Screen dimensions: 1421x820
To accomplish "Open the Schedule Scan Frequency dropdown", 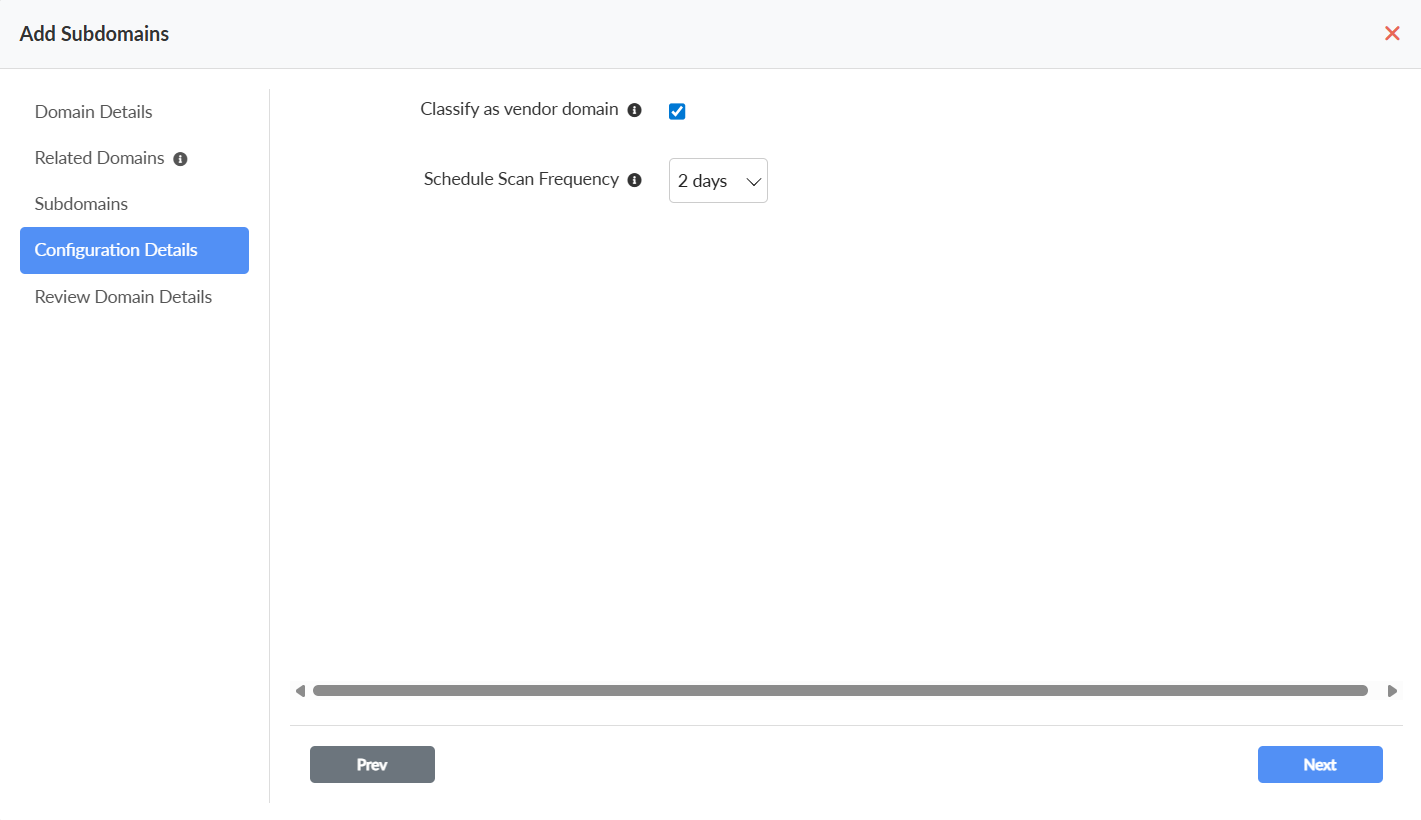I will click(x=717, y=181).
